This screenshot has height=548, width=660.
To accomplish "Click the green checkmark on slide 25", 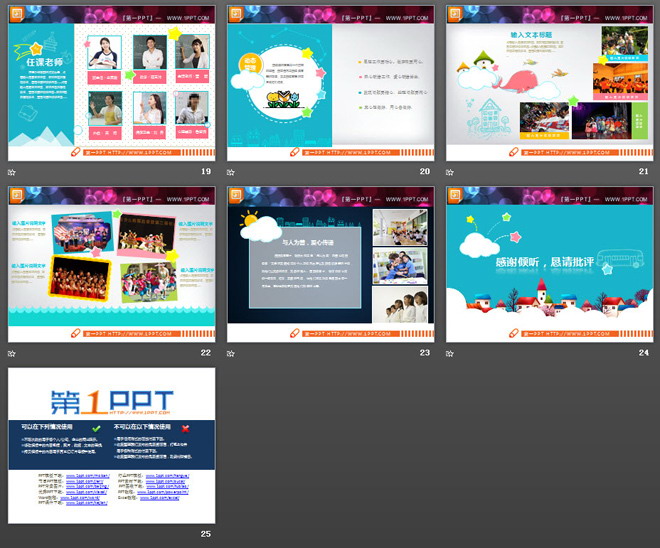I will [95, 428].
